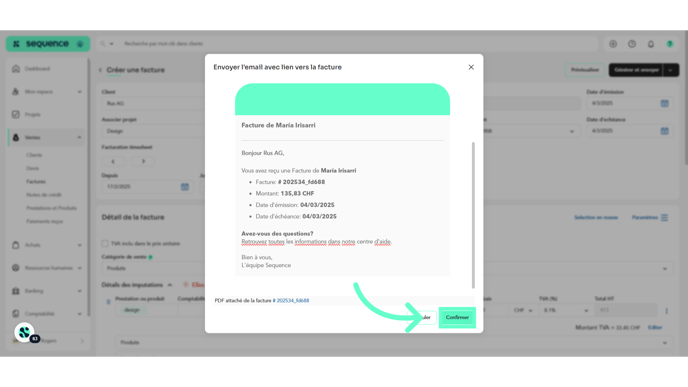The height and width of the screenshot is (387, 688).
Task: Click the Sequence logo
Action: pyautogui.click(x=47, y=44)
